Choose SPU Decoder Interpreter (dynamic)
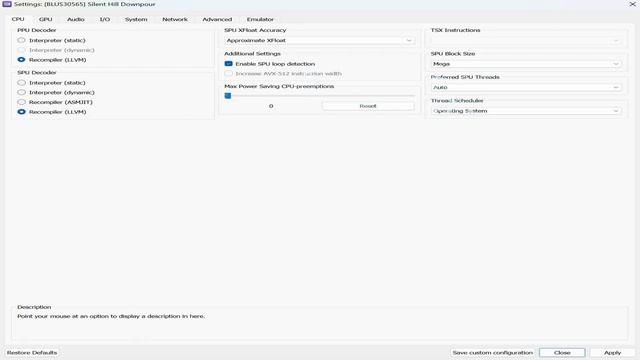This screenshot has height=360, width=640. (56, 92)
